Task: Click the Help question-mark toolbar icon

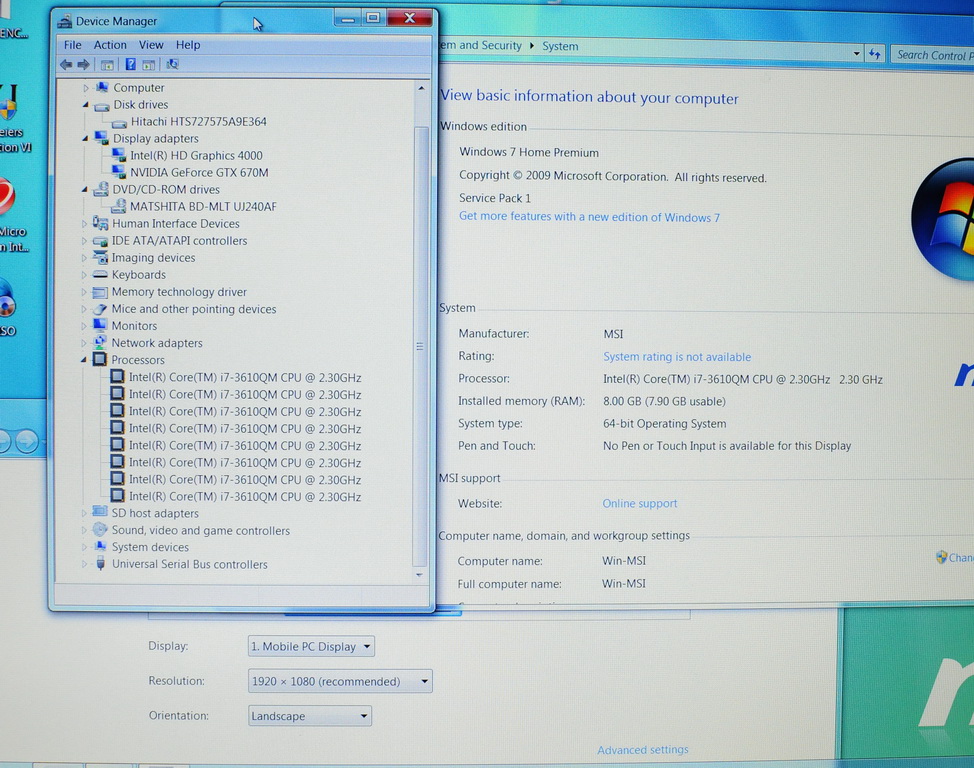Action: pyautogui.click(x=130, y=64)
